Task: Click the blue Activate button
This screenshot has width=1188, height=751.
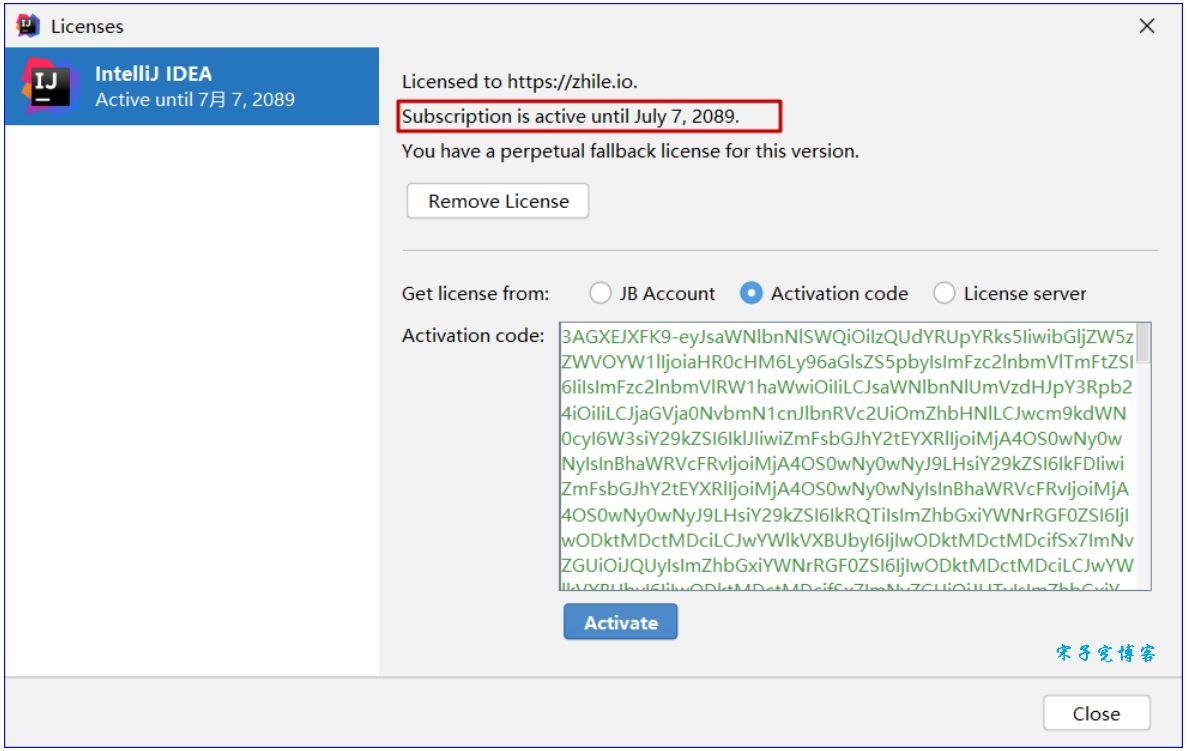Action: [x=620, y=622]
